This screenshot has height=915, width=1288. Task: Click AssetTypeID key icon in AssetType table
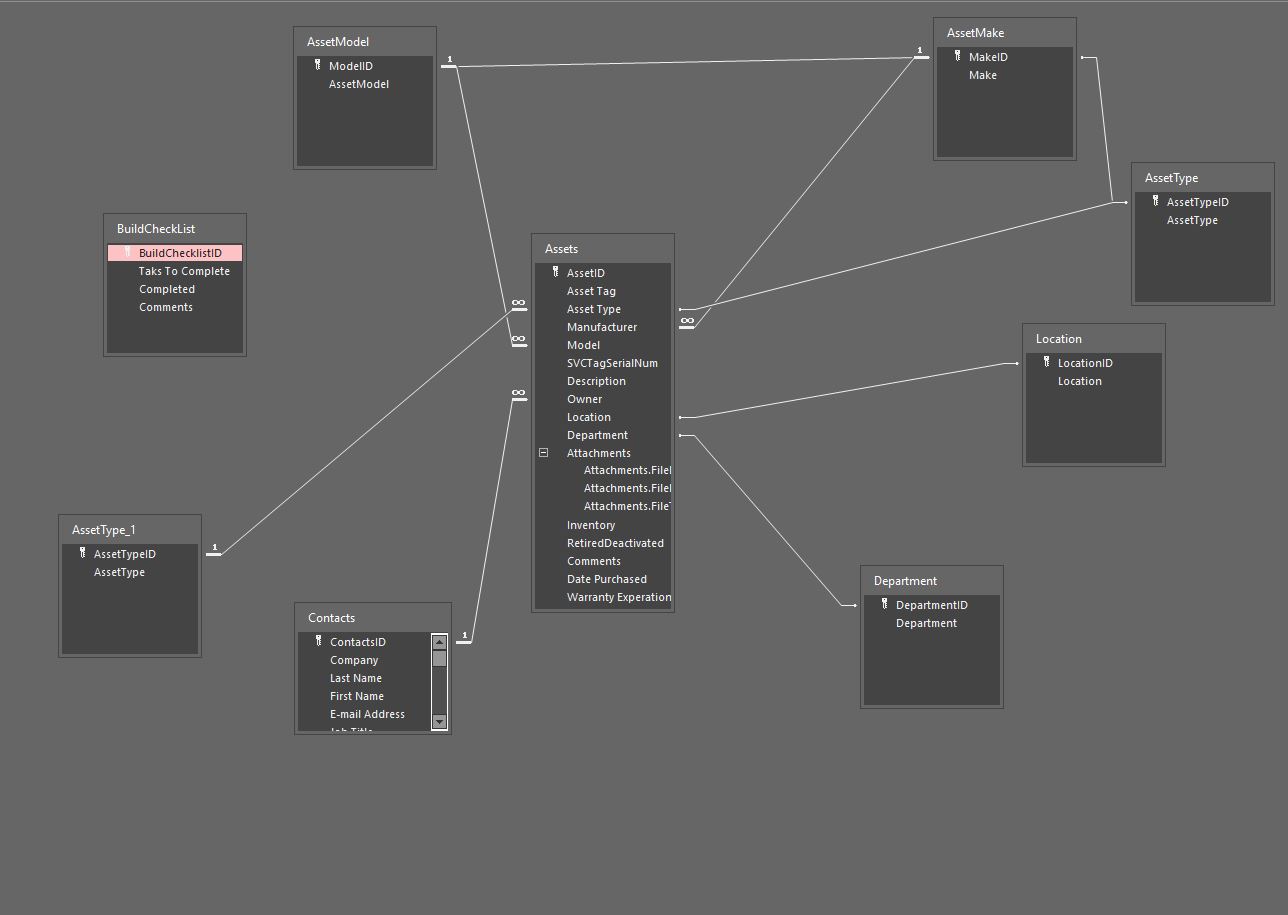tap(1156, 201)
